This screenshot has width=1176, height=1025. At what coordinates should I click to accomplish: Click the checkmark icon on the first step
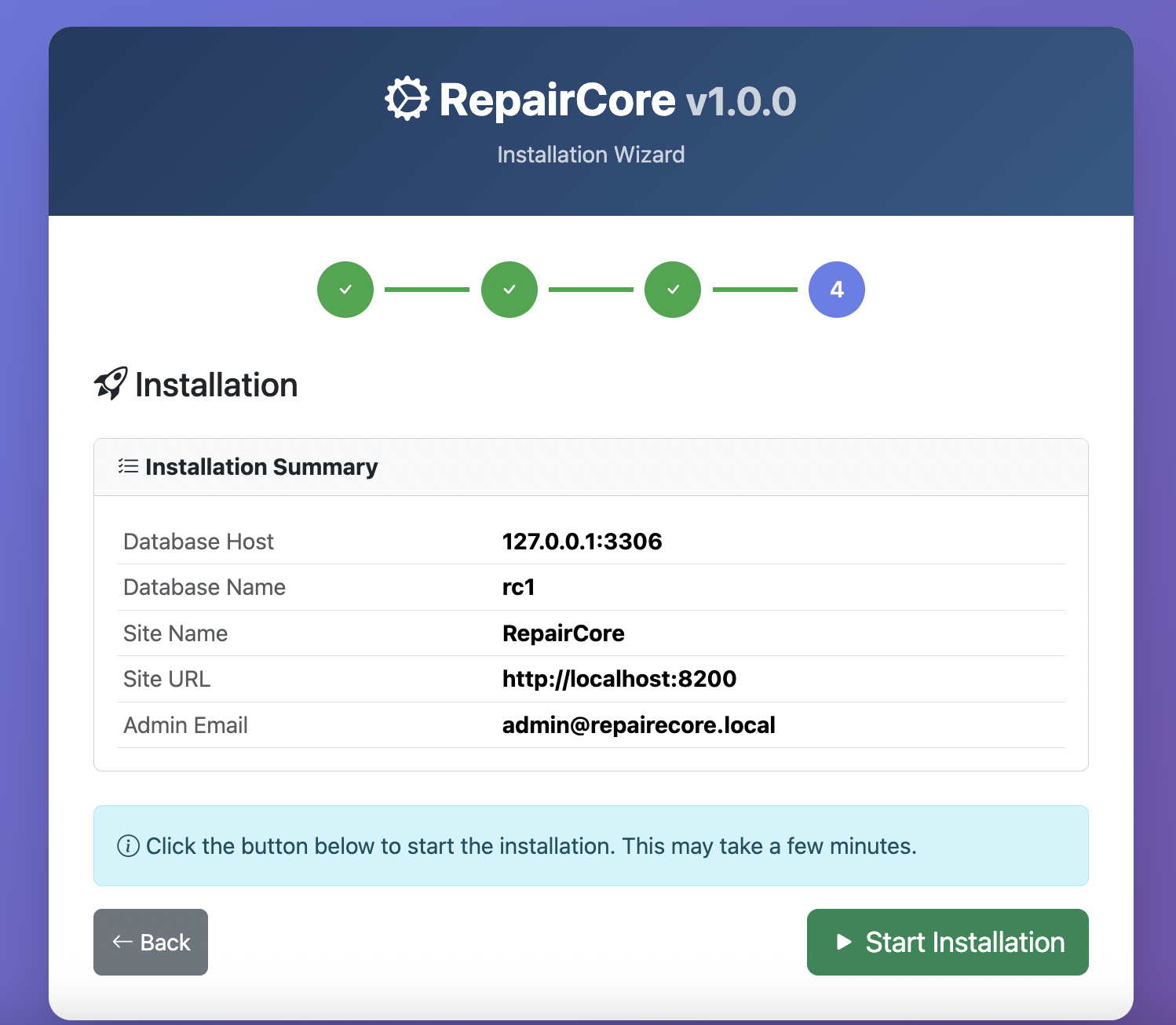[345, 289]
